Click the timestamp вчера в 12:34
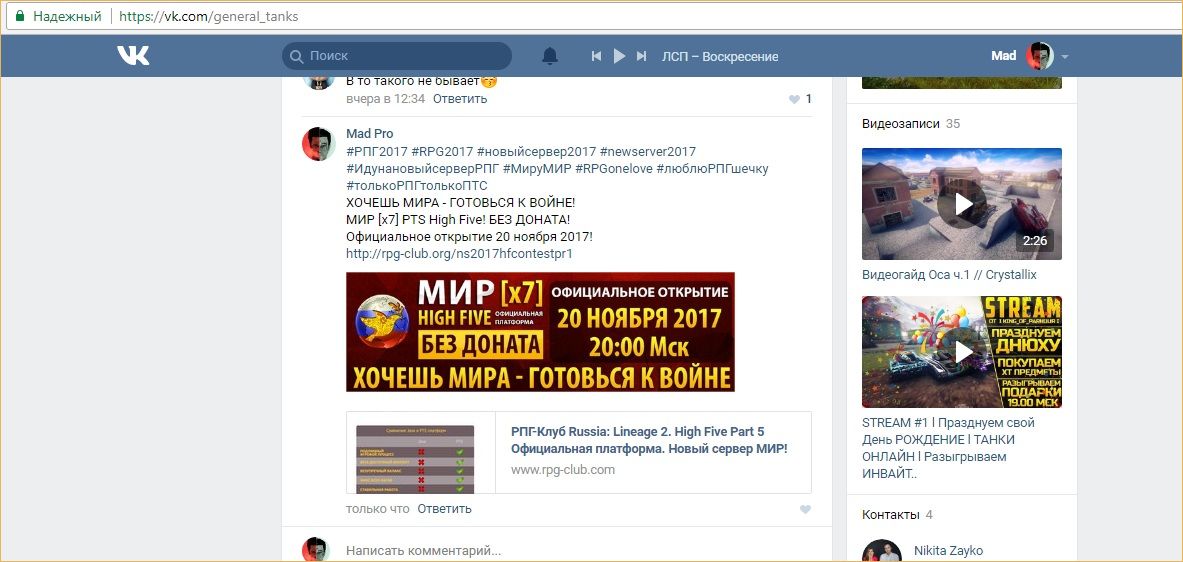This screenshot has width=1183, height=562. (386, 99)
